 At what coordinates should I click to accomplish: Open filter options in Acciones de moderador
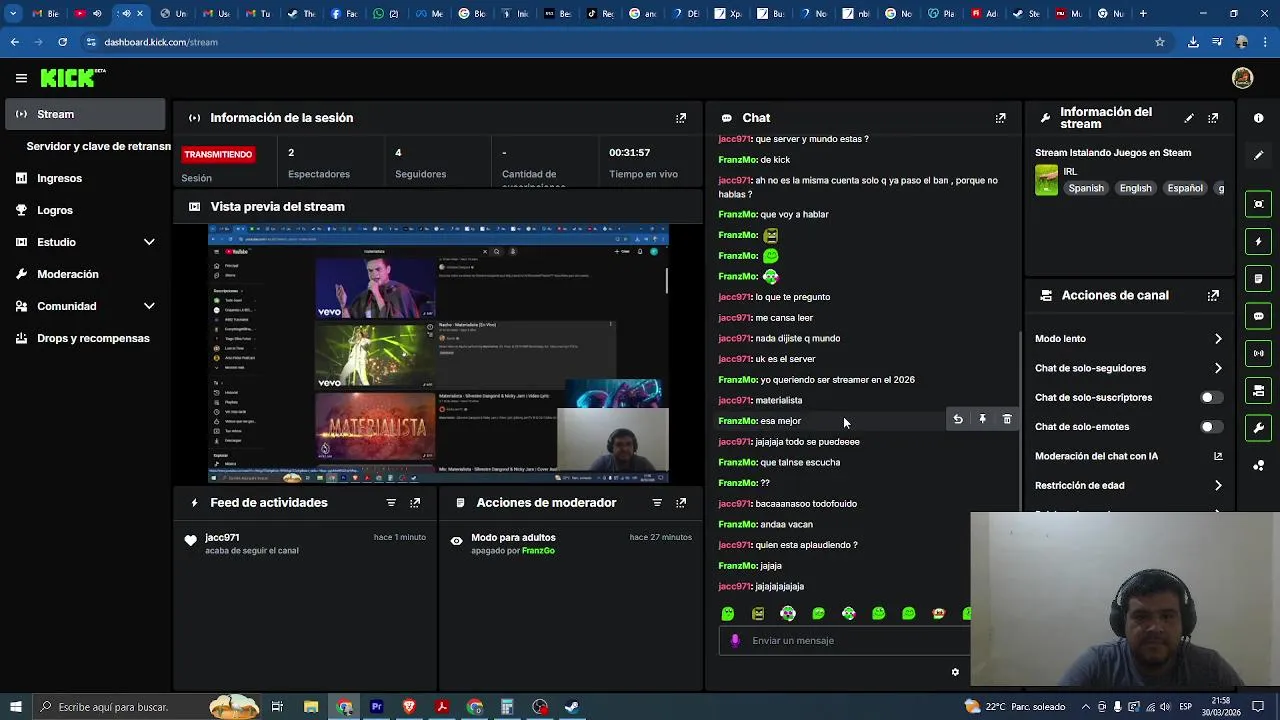click(657, 503)
